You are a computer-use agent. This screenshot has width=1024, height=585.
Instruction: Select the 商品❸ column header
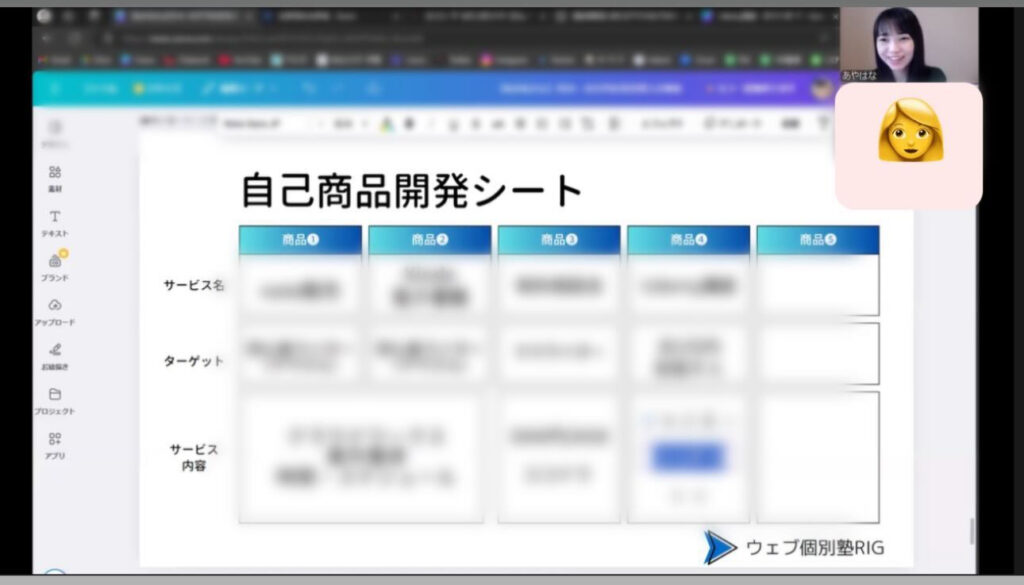click(x=559, y=240)
